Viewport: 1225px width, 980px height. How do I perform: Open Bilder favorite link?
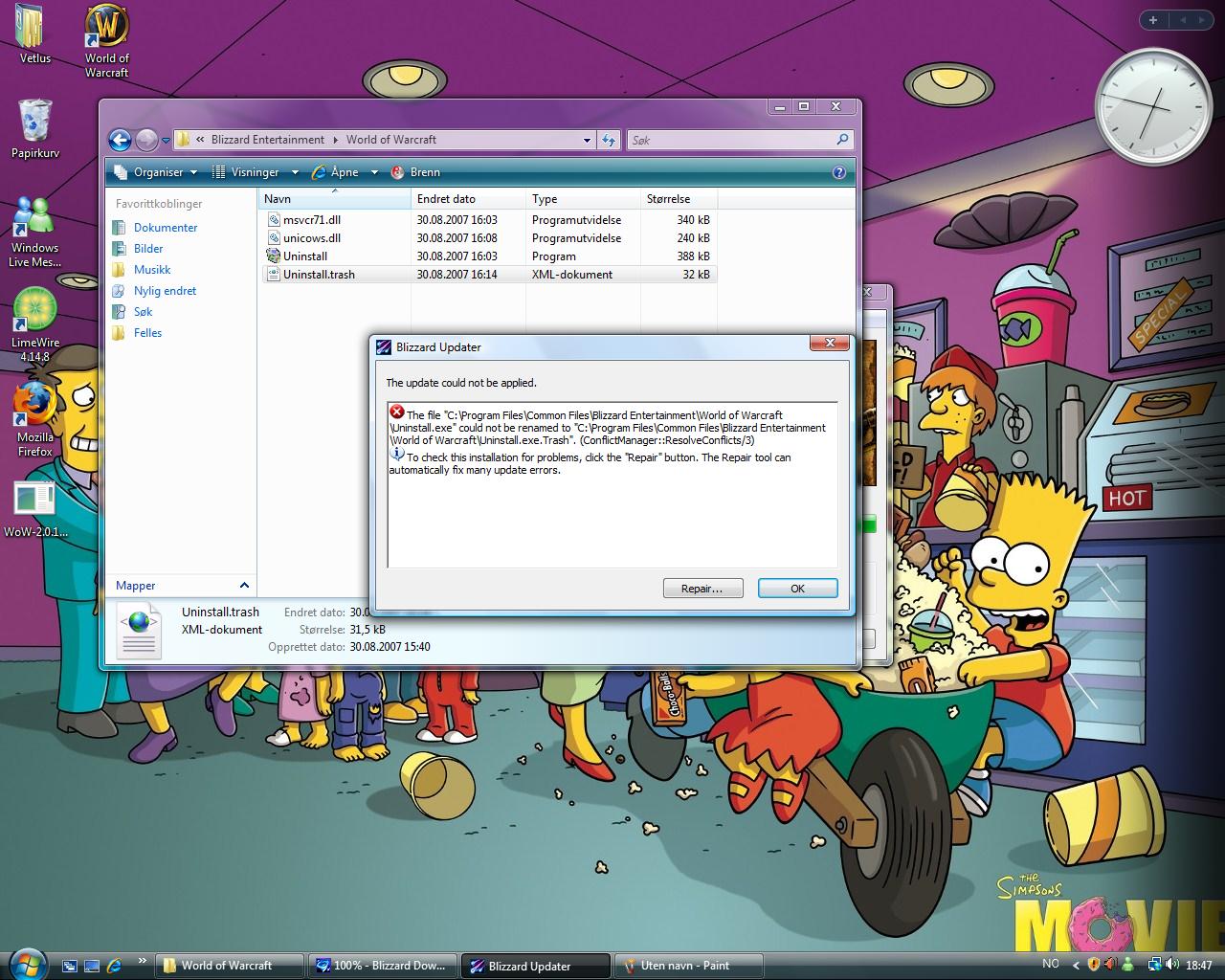148,249
